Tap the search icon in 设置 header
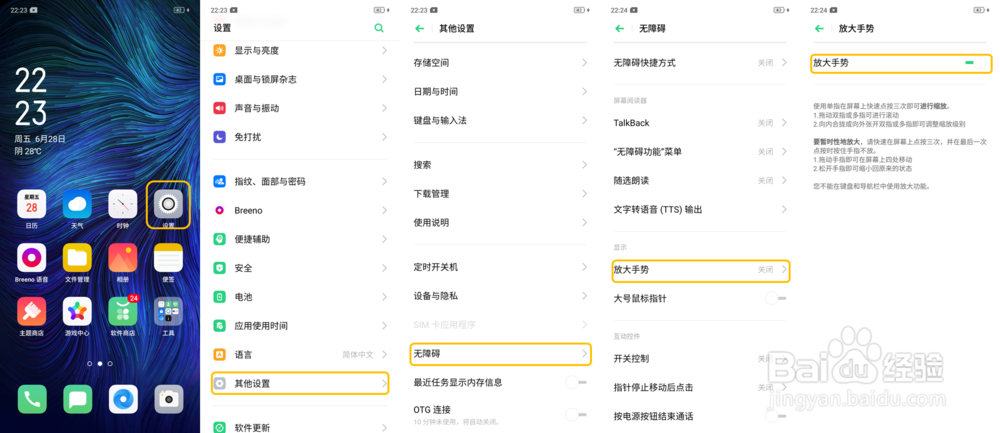Viewport: 1000px width, 433px height. tap(379, 28)
